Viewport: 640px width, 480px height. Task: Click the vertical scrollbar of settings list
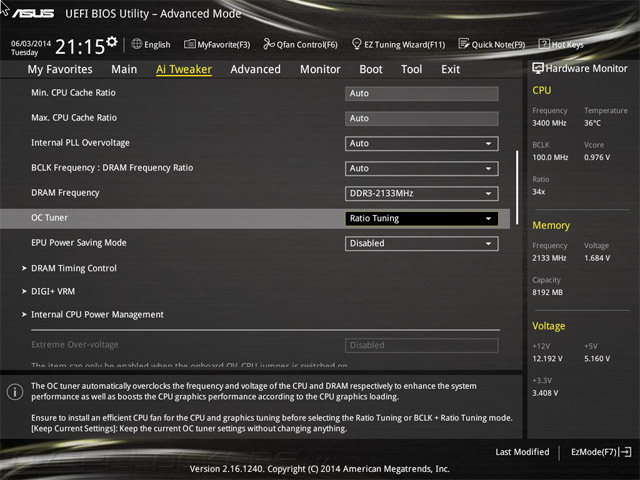point(517,187)
